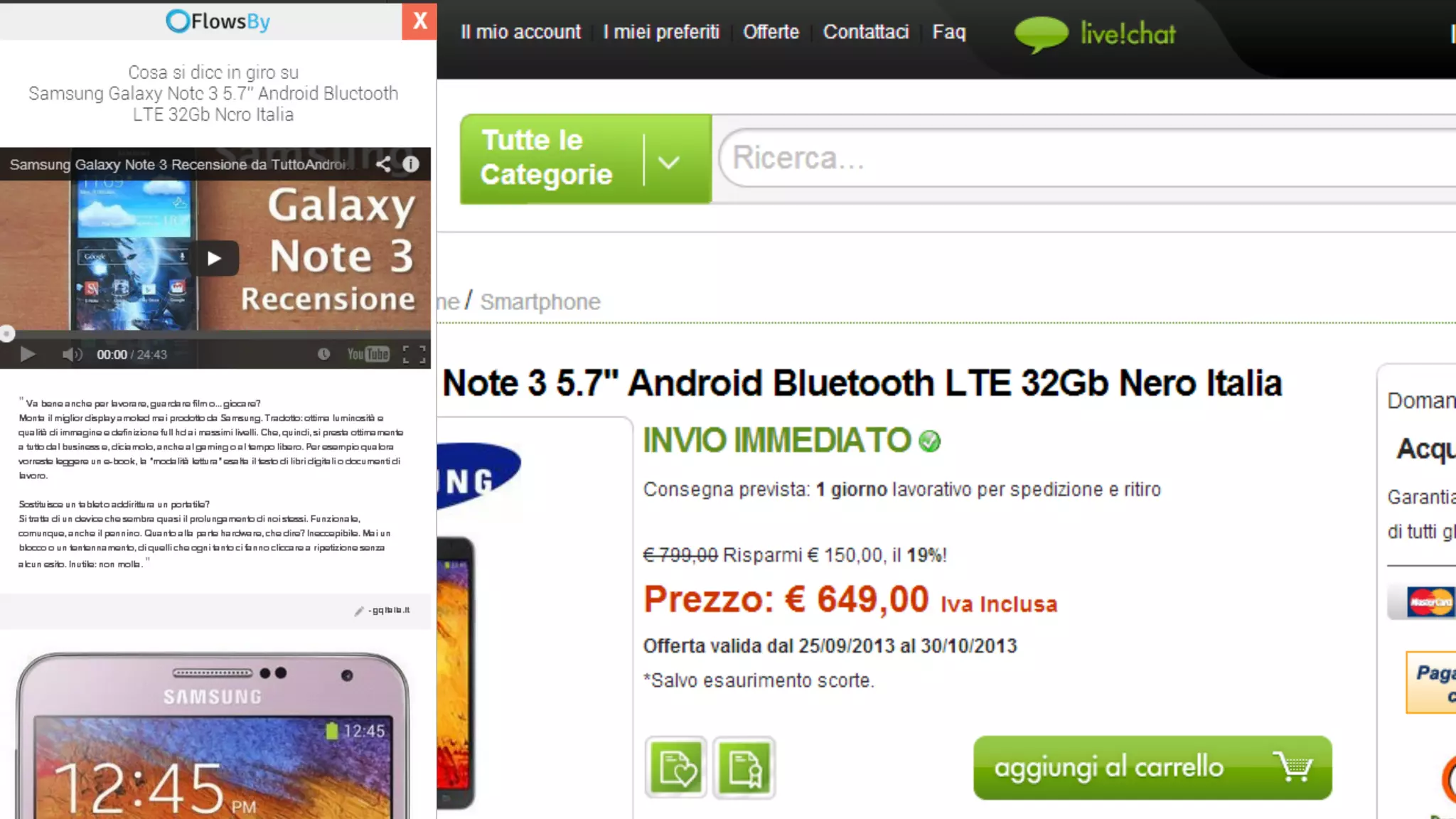The width and height of the screenshot is (1456, 819).
Task: Go to I miei preferiti
Action: click(x=662, y=32)
